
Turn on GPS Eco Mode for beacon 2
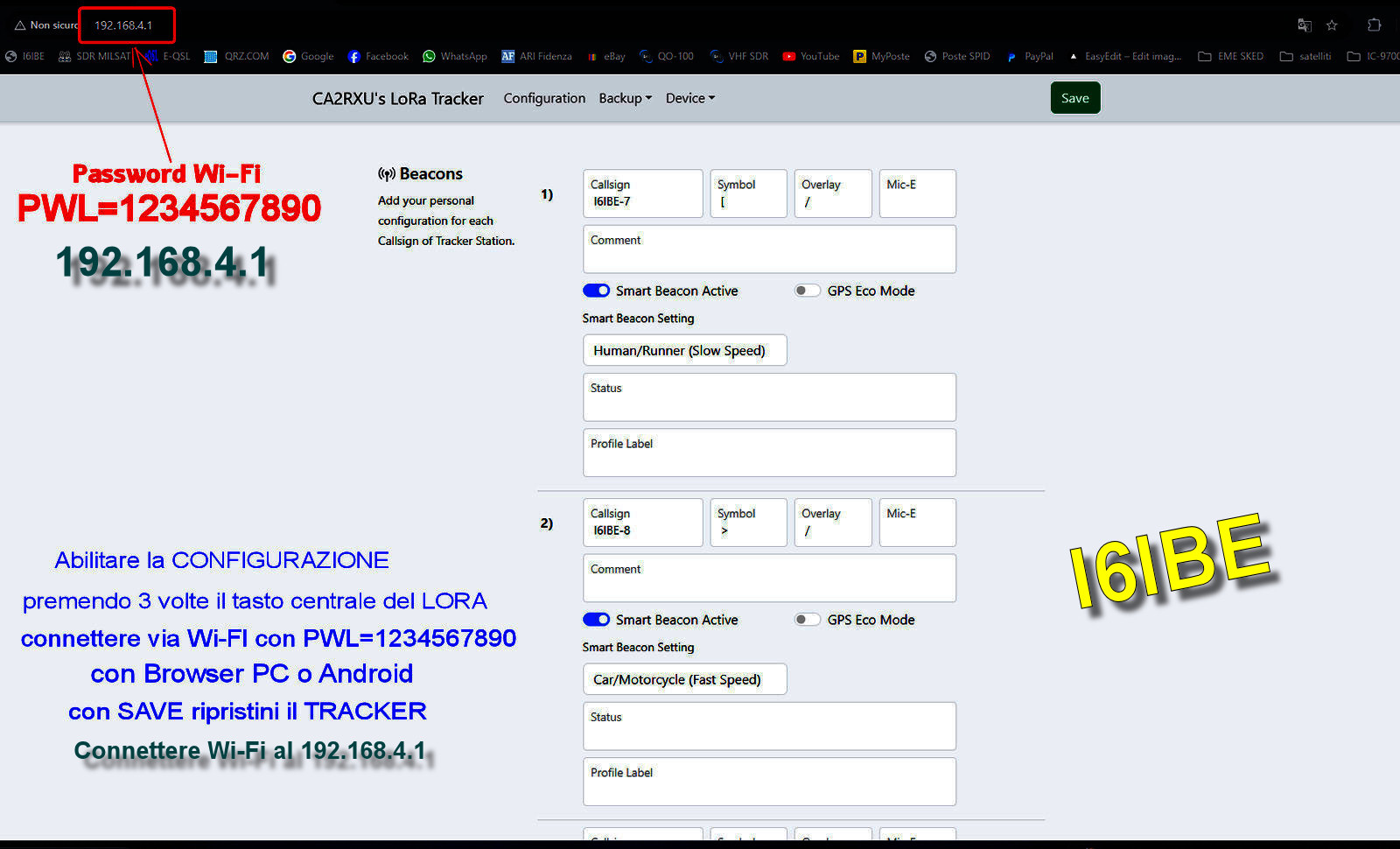pos(807,620)
